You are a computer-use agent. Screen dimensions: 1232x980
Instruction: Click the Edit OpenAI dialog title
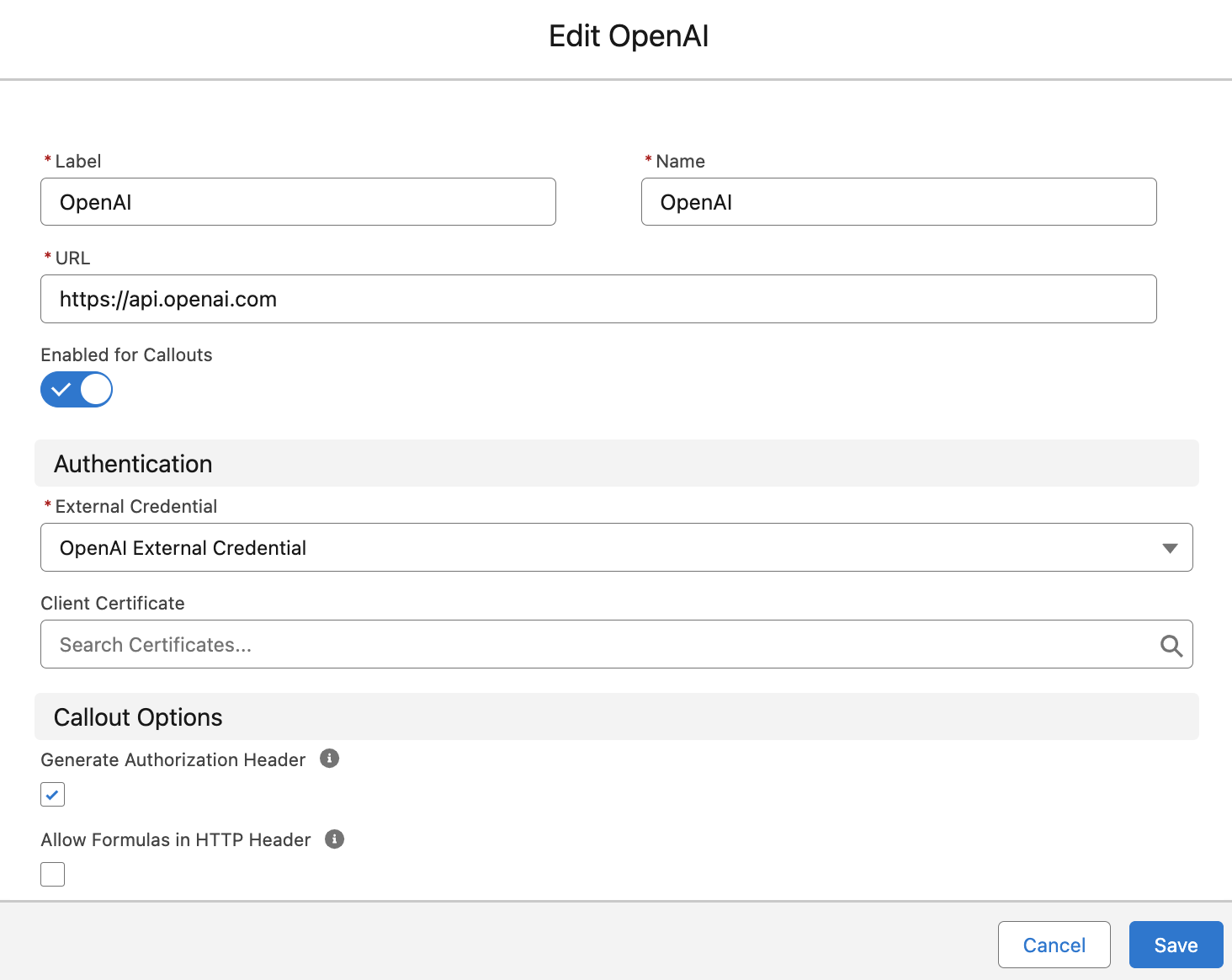[x=628, y=36]
